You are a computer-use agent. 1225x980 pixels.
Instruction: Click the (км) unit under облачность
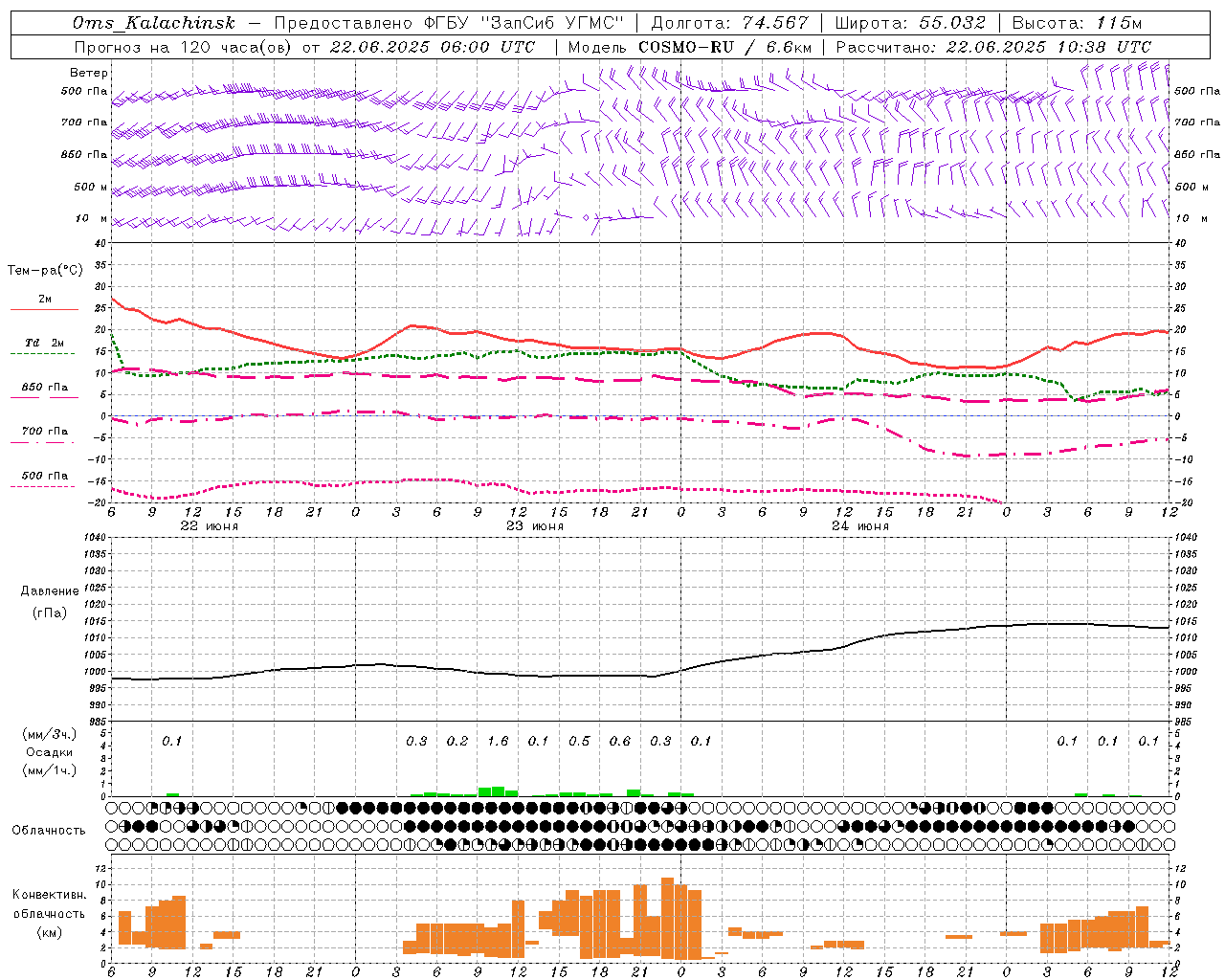coord(50,932)
